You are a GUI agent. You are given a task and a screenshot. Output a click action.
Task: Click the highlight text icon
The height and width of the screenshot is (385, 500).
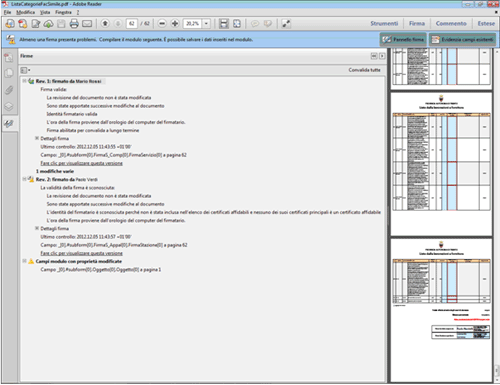(268, 24)
